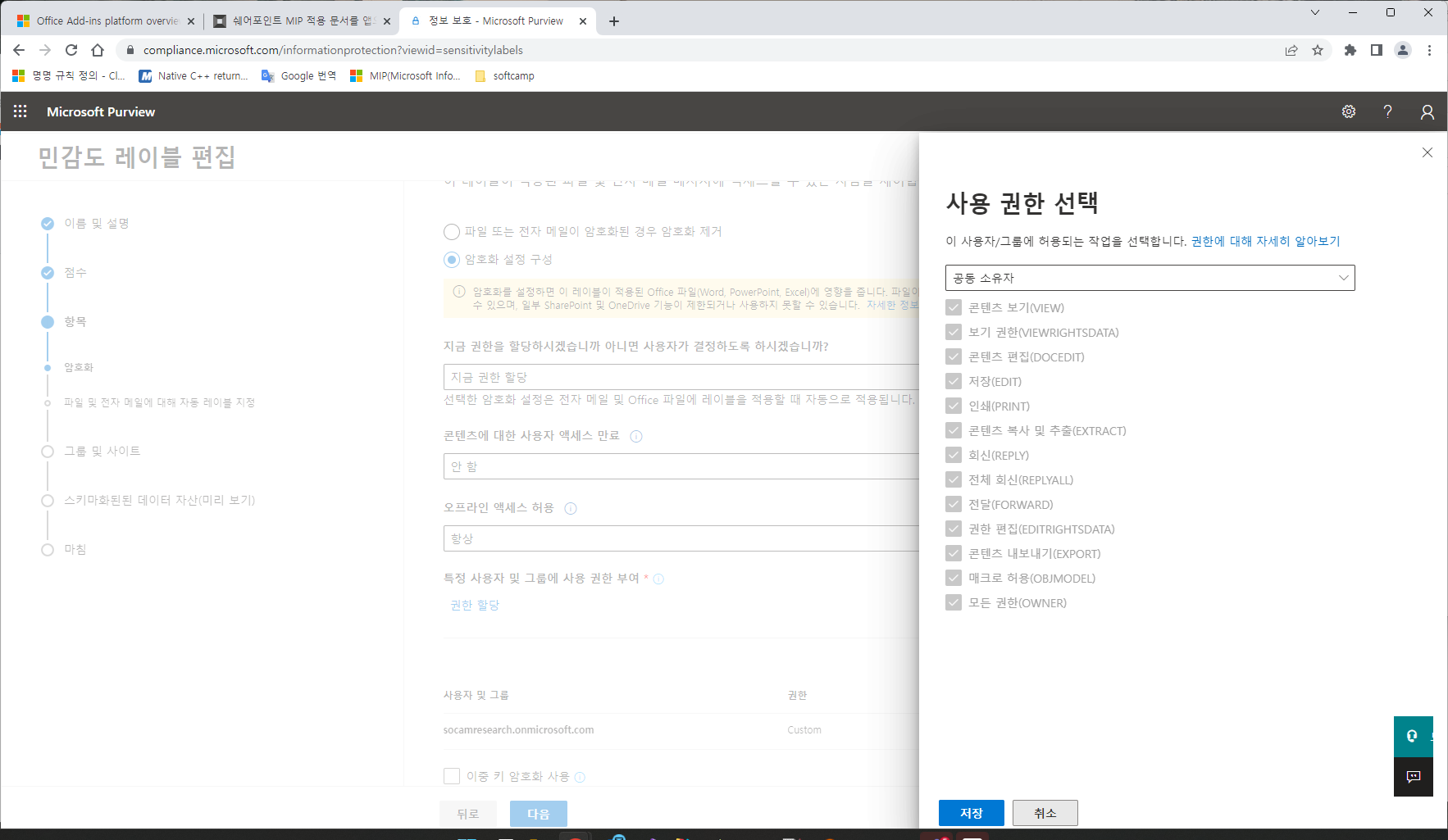Reload the current page
This screenshot has width=1448, height=840.
[71, 50]
